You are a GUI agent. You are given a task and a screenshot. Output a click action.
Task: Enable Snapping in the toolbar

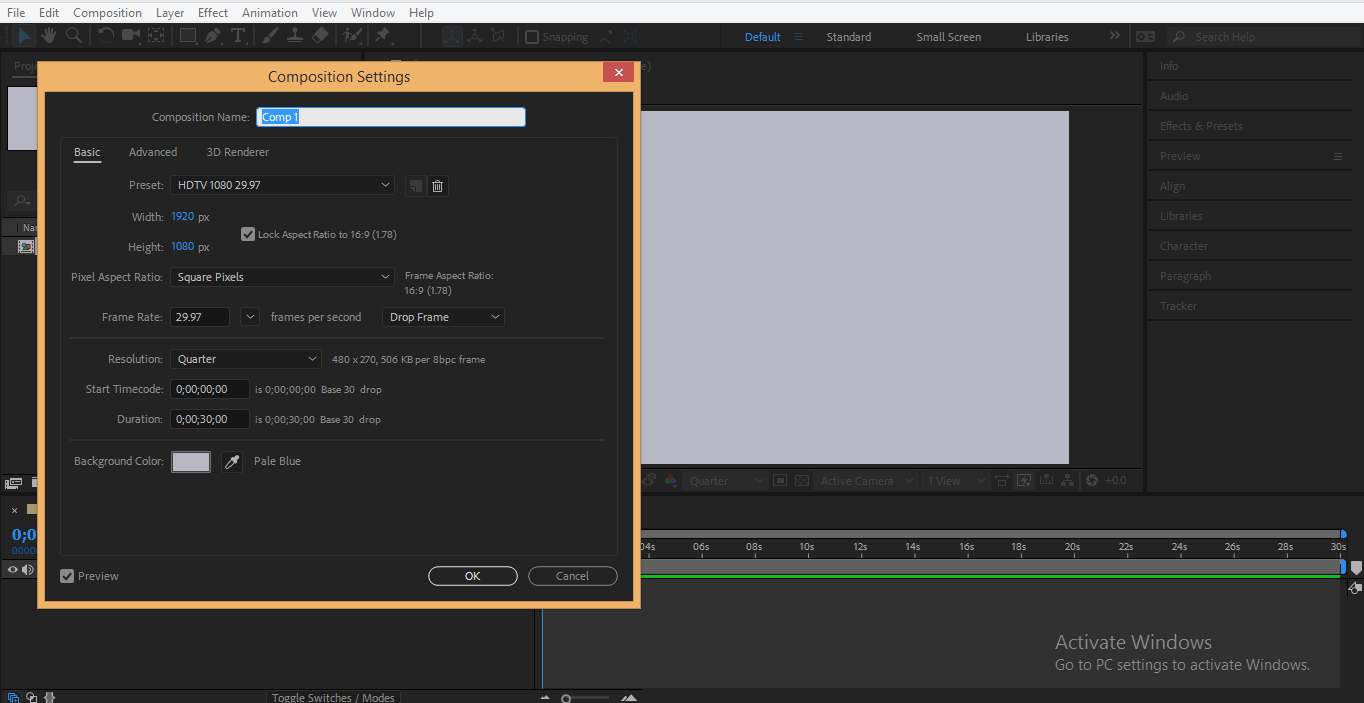[x=532, y=36]
